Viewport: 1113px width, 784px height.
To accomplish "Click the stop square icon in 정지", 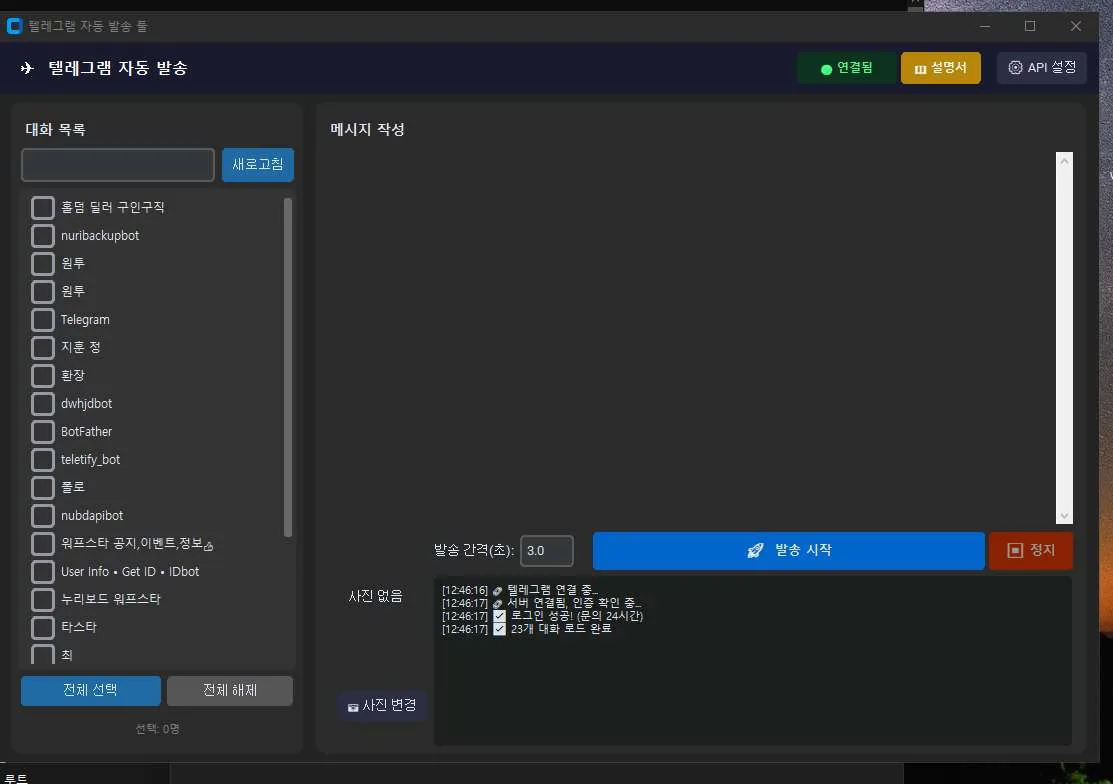I will 1015,551.
